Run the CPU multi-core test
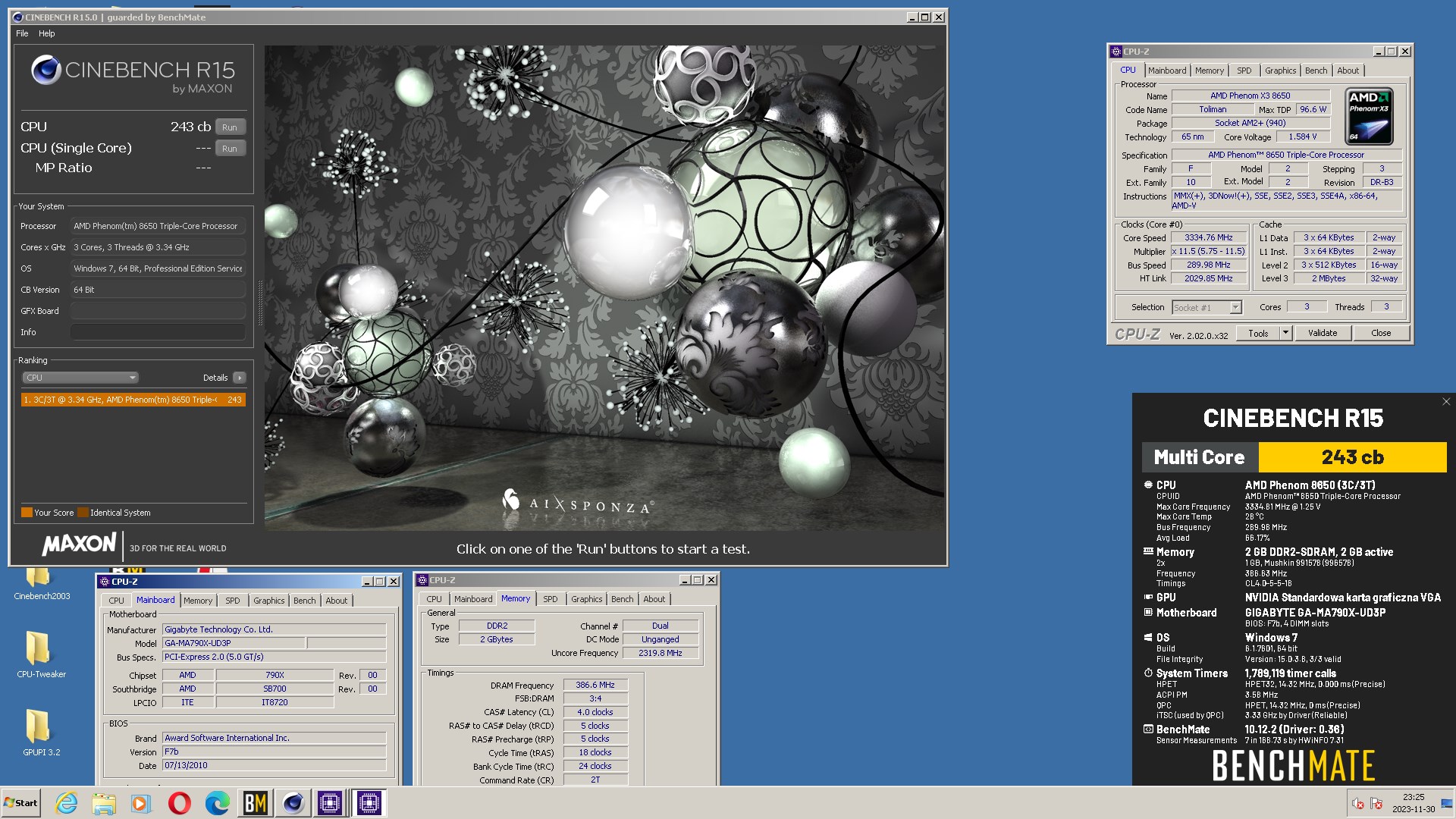 pos(230,127)
